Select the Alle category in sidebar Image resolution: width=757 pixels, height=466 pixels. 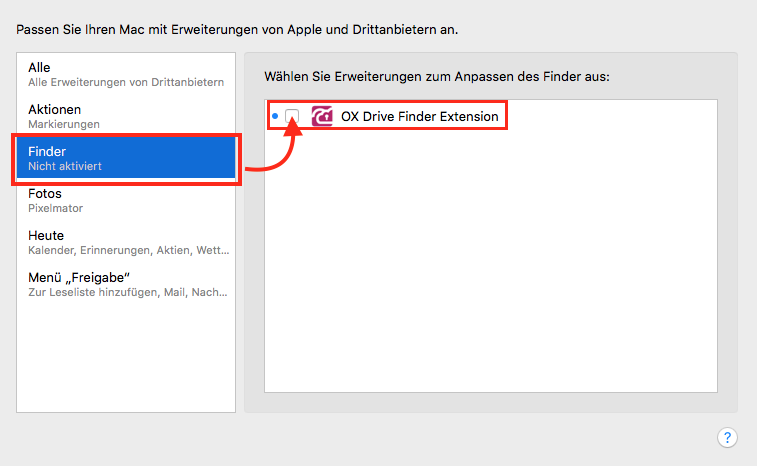tap(126, 74)
